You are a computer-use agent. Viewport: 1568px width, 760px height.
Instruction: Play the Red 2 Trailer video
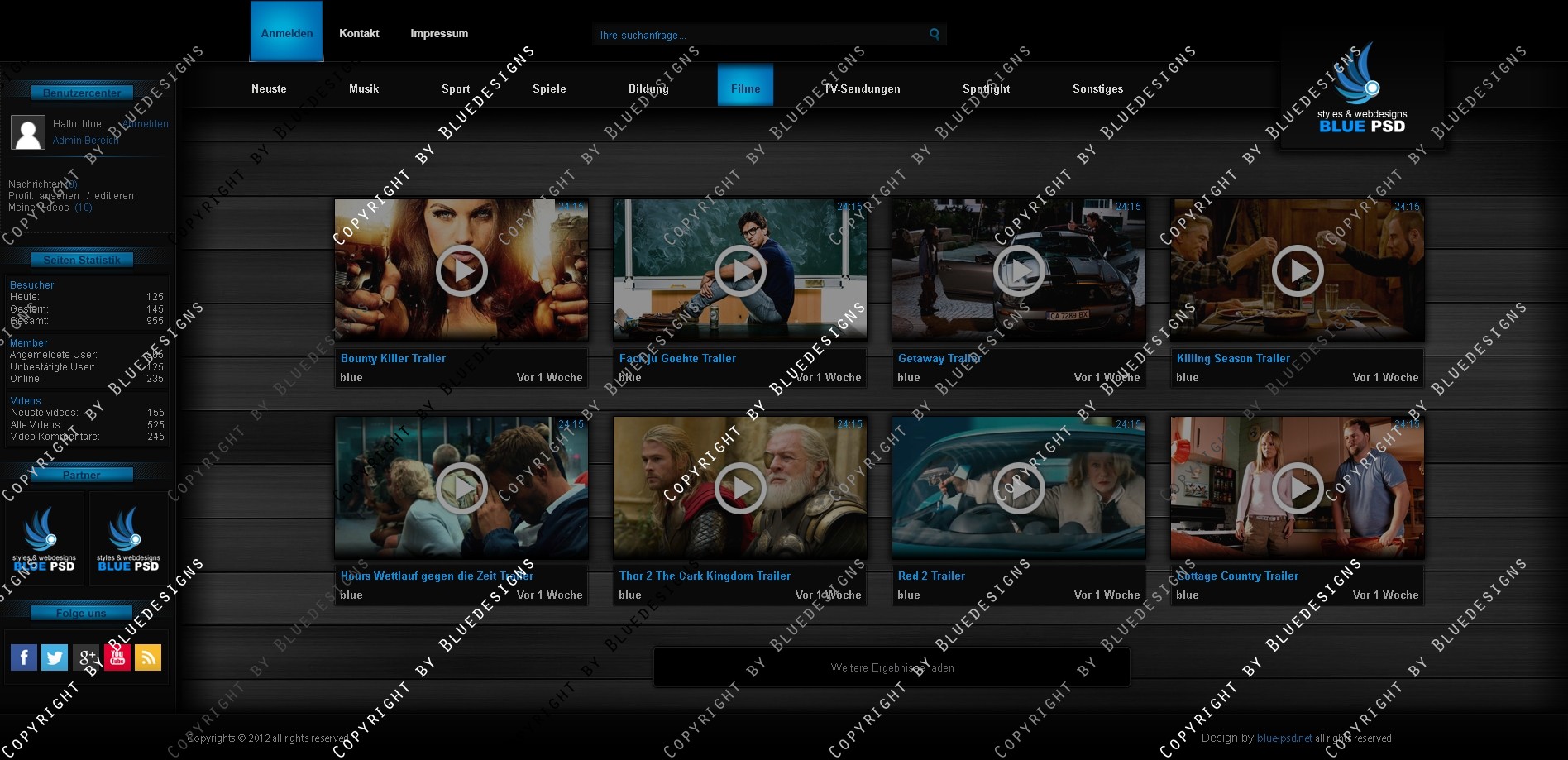tap(1019, 488)
